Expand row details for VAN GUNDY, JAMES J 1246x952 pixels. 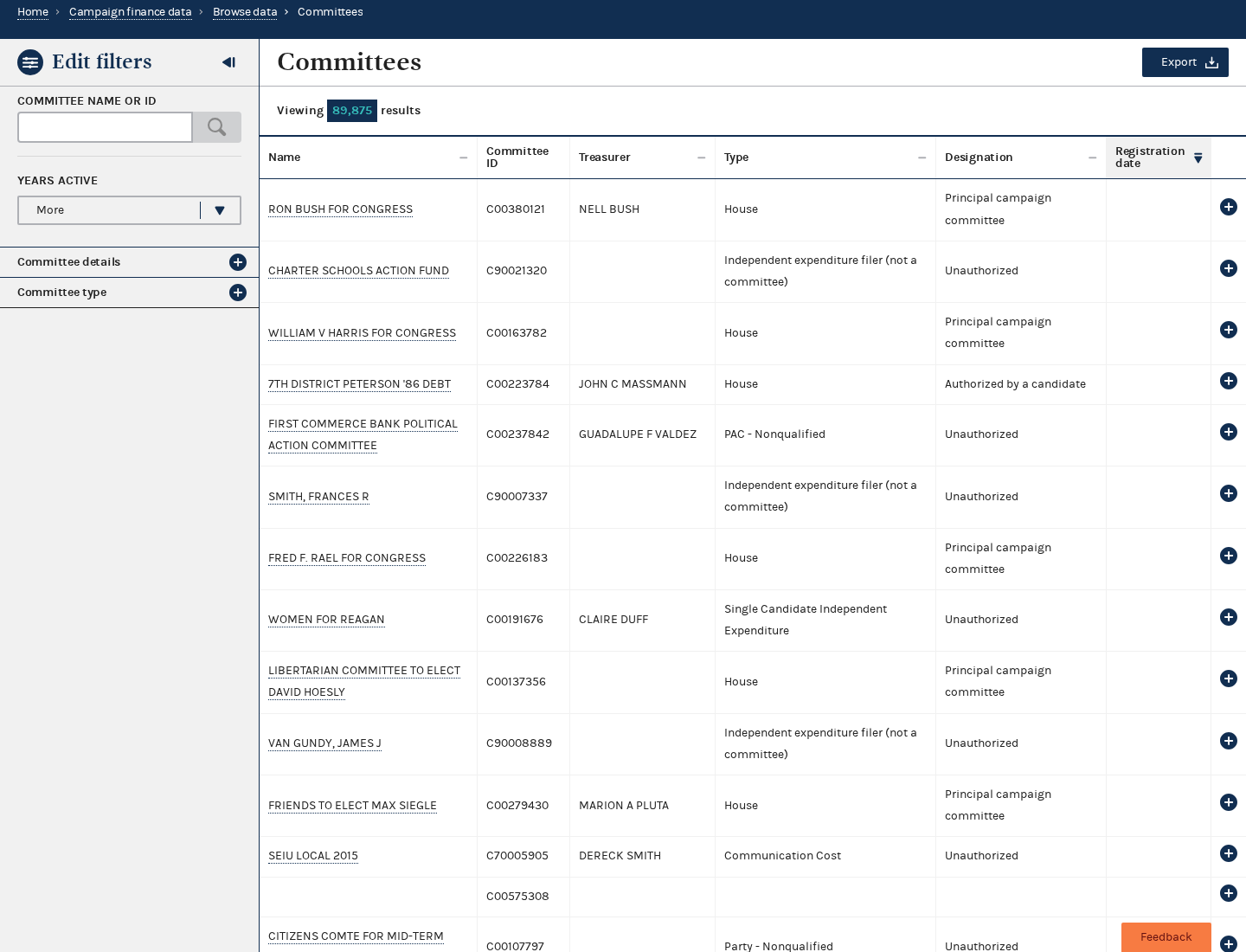[x=1229, y=741]
